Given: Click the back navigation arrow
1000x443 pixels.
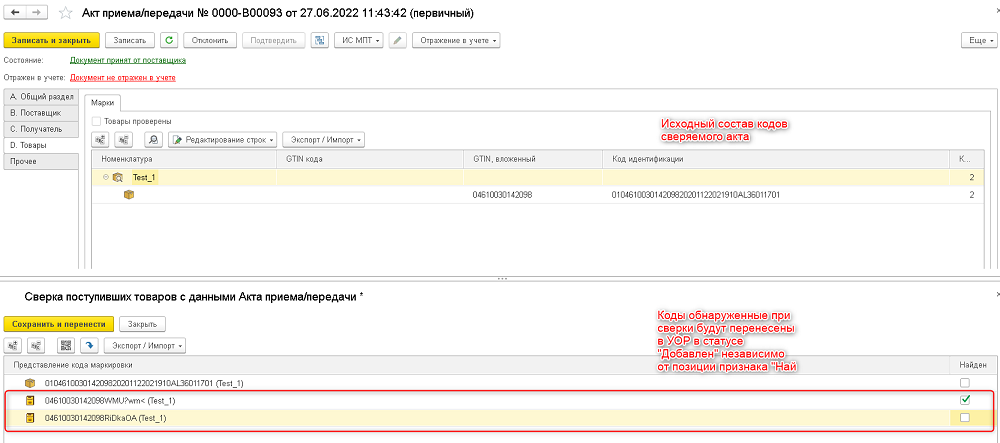Looking at the screenshot, I should pos(16,13).
